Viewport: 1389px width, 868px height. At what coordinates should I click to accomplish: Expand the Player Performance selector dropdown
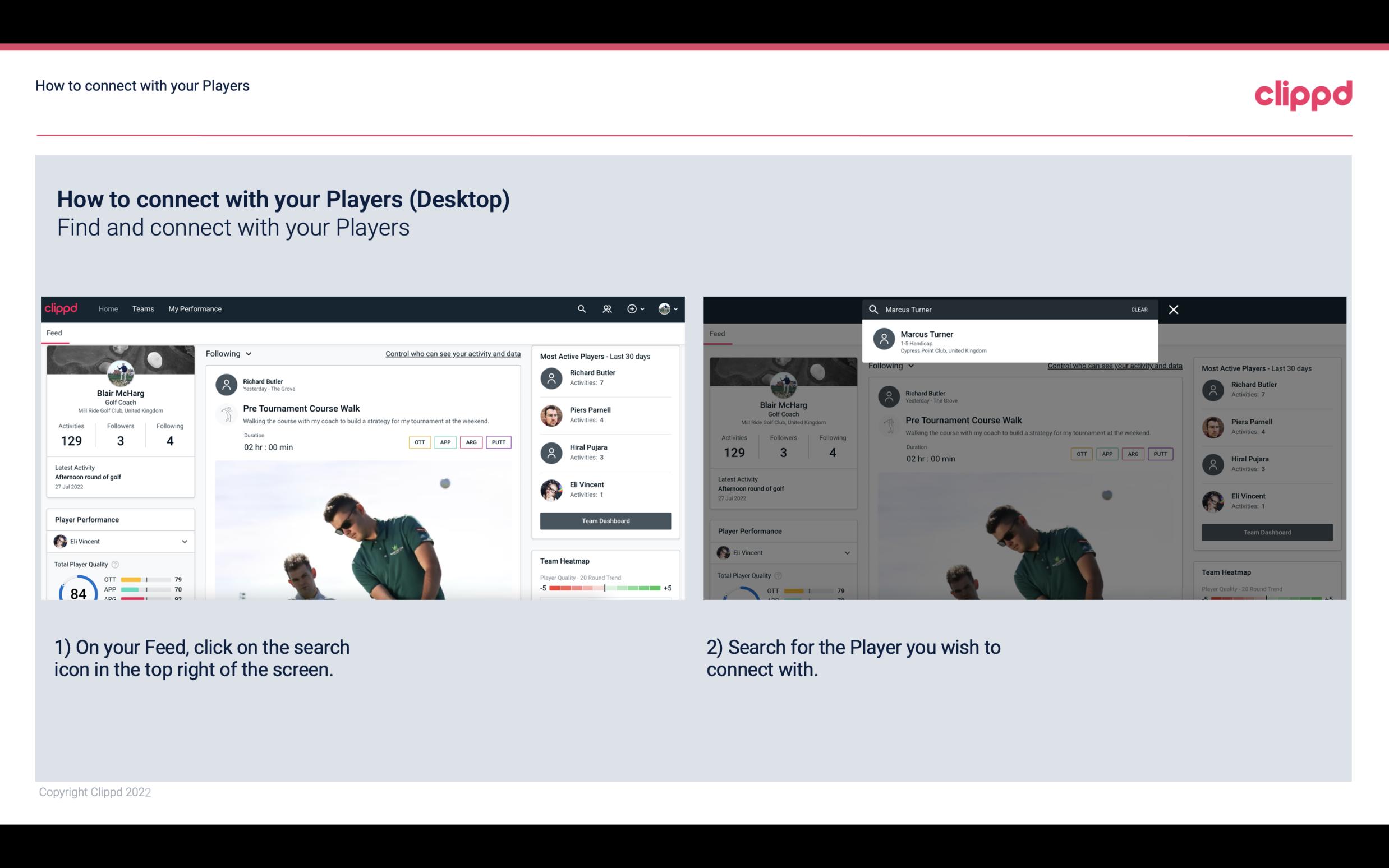(x=183, y=541)
